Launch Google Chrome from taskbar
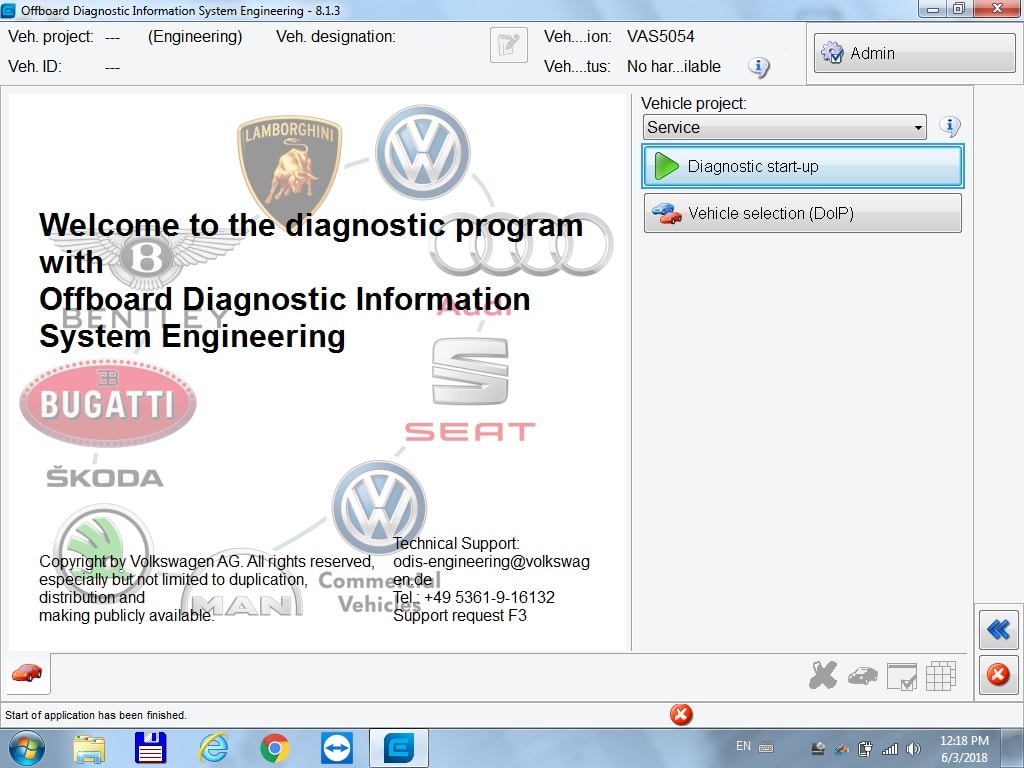Screen dimensions: 1024x768 275,748
